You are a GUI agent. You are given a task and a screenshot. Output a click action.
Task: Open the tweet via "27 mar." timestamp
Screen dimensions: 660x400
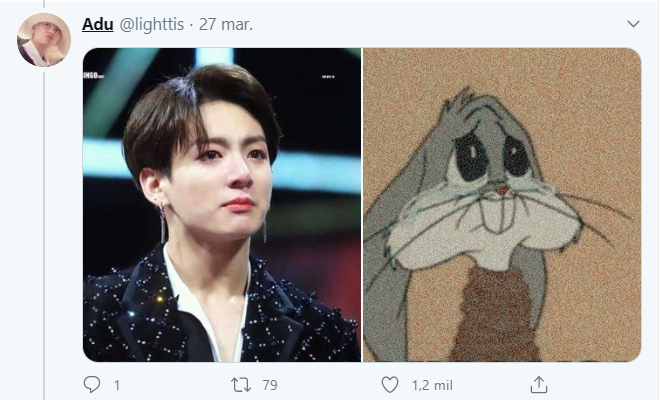(226, 23)
